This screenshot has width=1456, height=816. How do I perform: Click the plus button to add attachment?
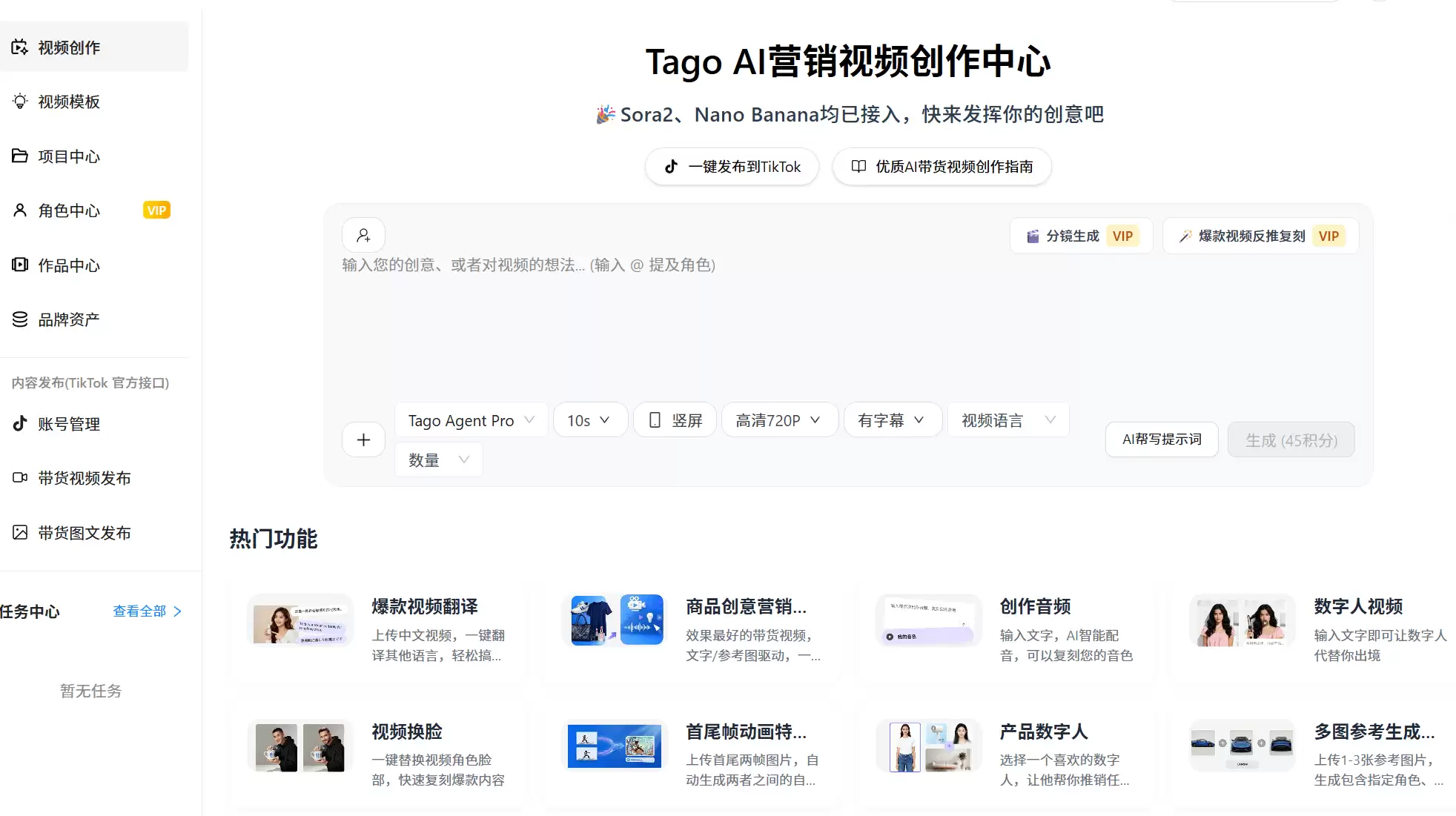coord(363,440)
